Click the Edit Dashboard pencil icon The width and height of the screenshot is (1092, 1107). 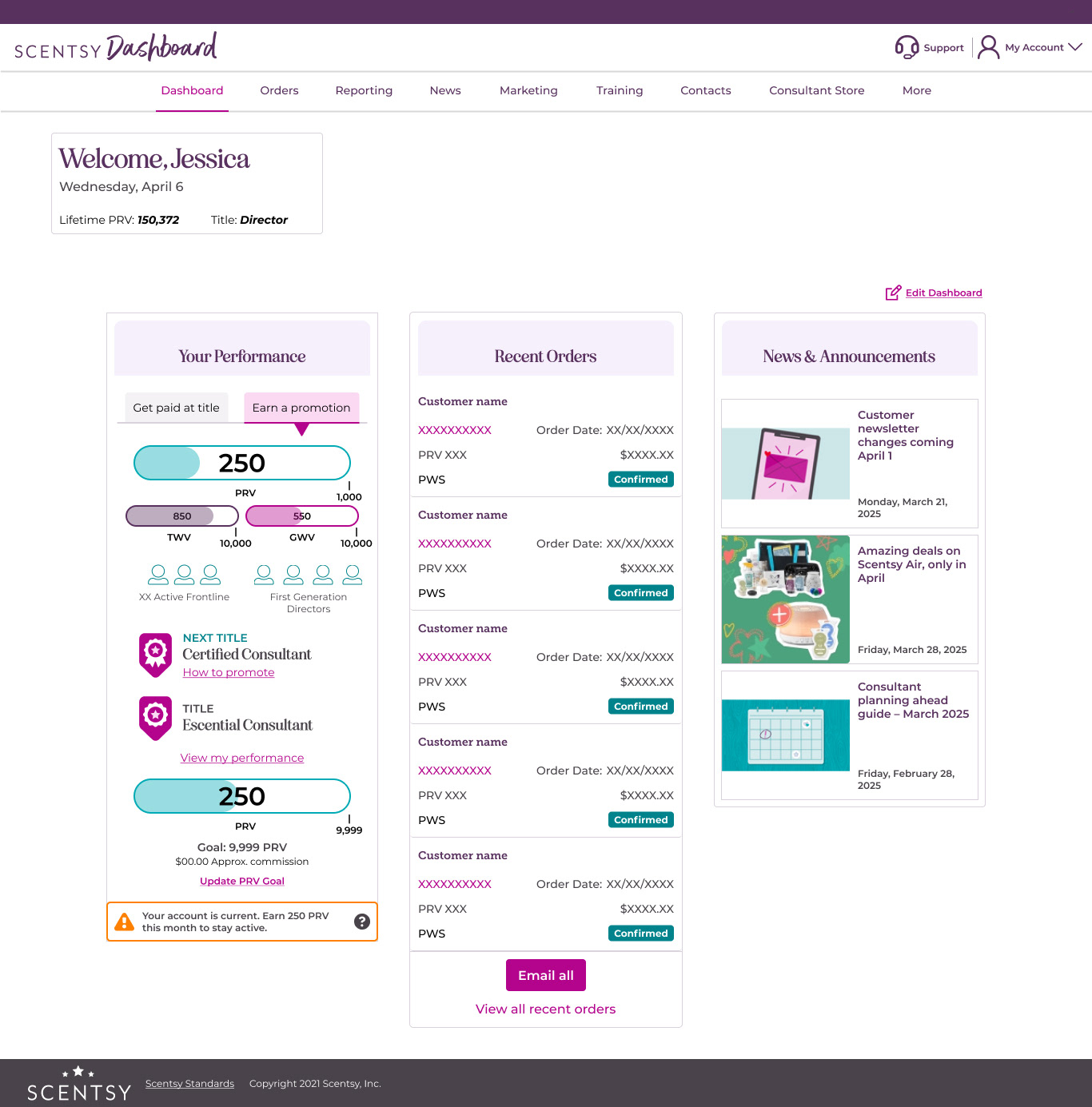[x=893, y=293]
